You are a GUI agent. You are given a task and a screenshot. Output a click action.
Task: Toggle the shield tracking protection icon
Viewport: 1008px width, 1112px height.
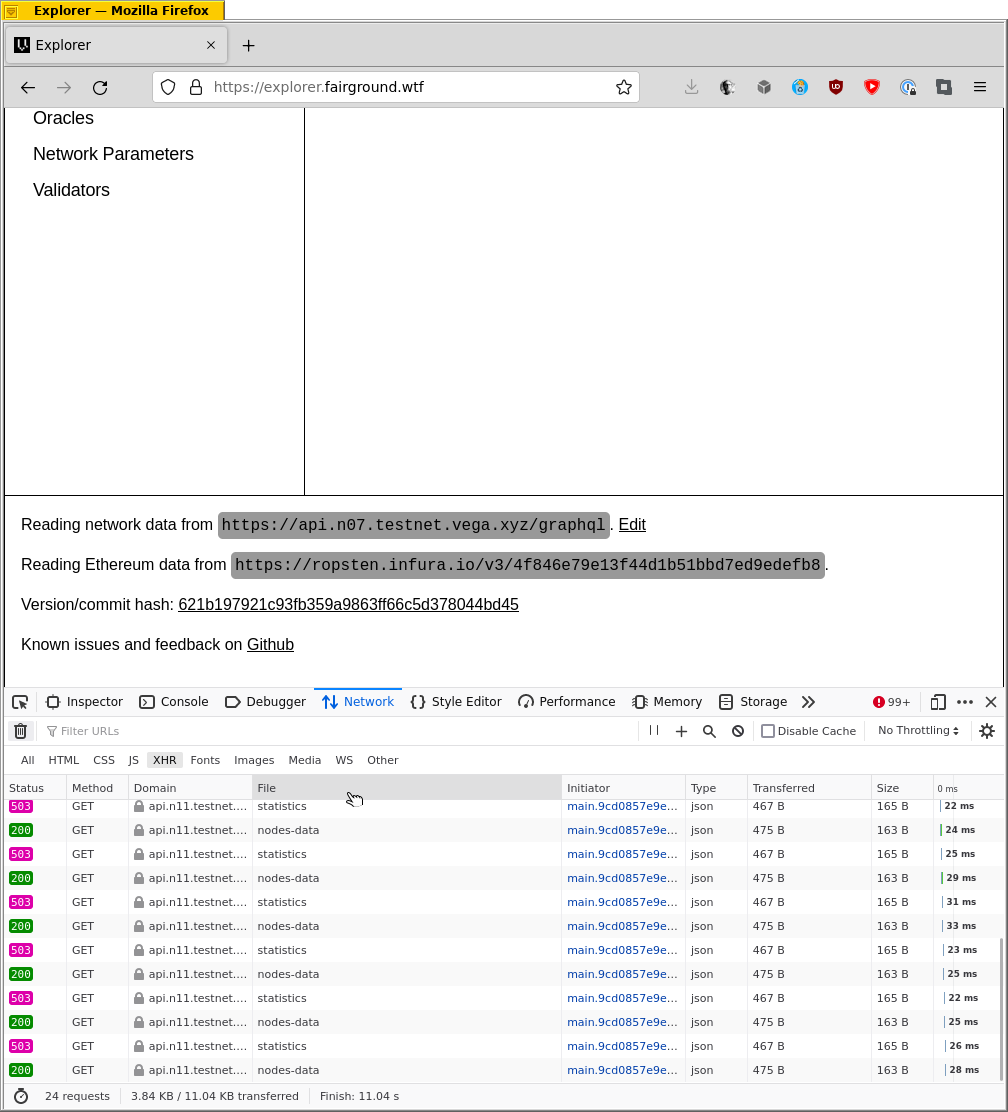pyautogui.click(x=167, y=87)
